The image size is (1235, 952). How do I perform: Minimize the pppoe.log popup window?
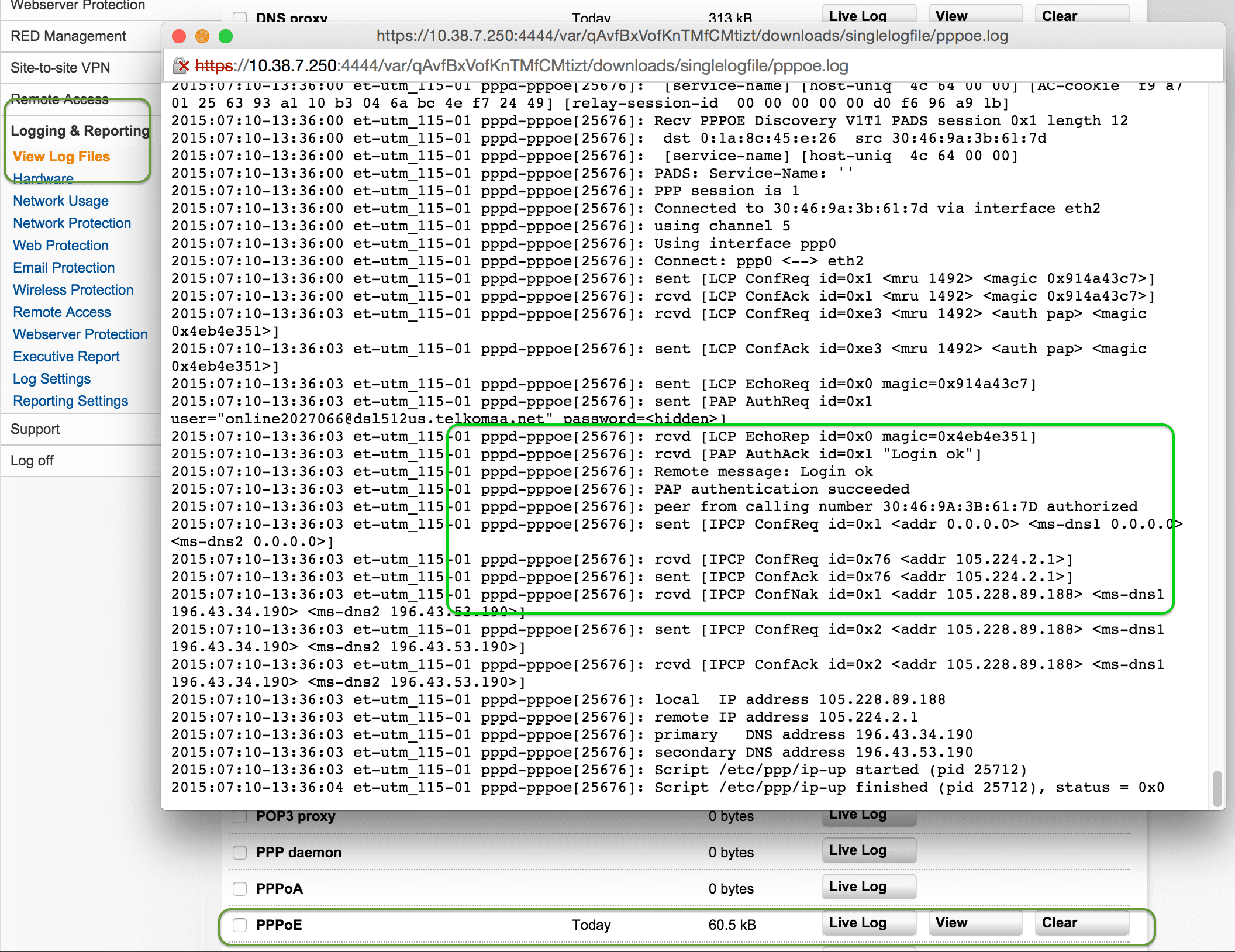pos(202,36)
